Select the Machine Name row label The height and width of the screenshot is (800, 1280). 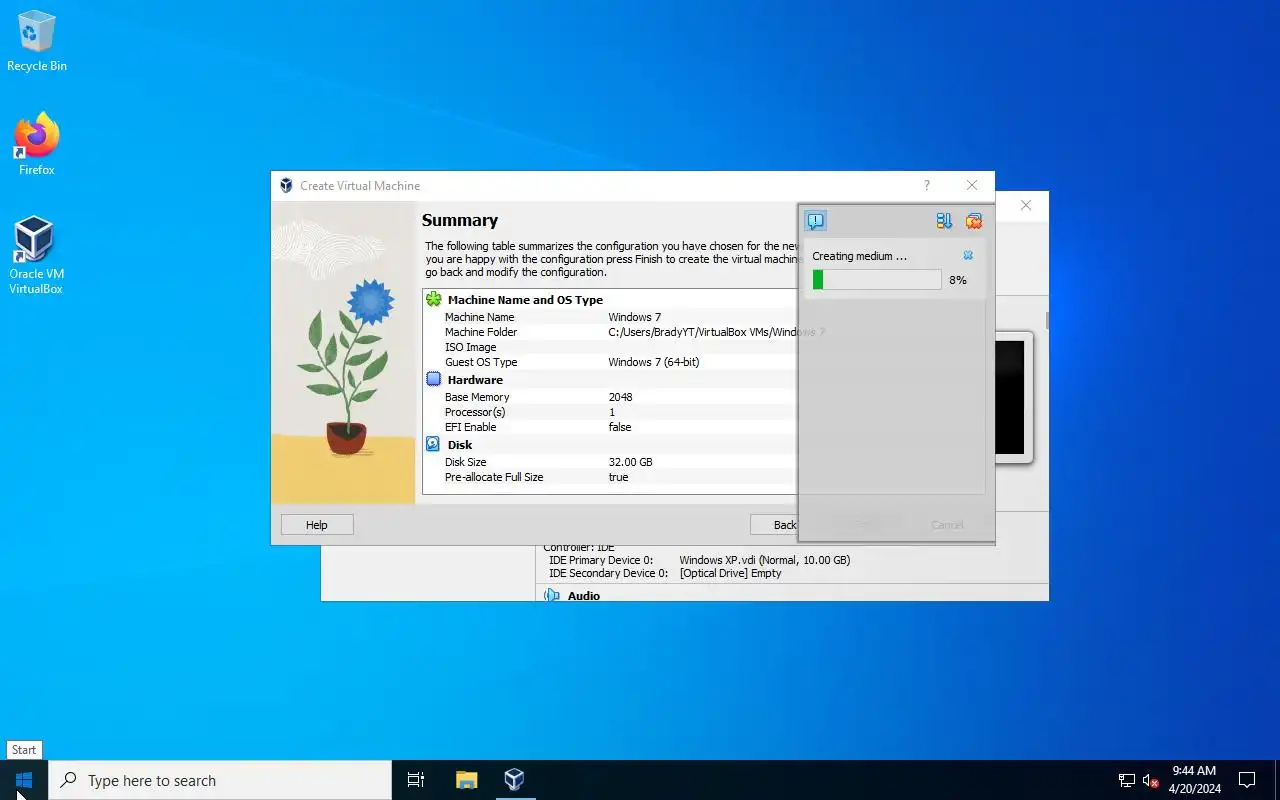[480, 317]
